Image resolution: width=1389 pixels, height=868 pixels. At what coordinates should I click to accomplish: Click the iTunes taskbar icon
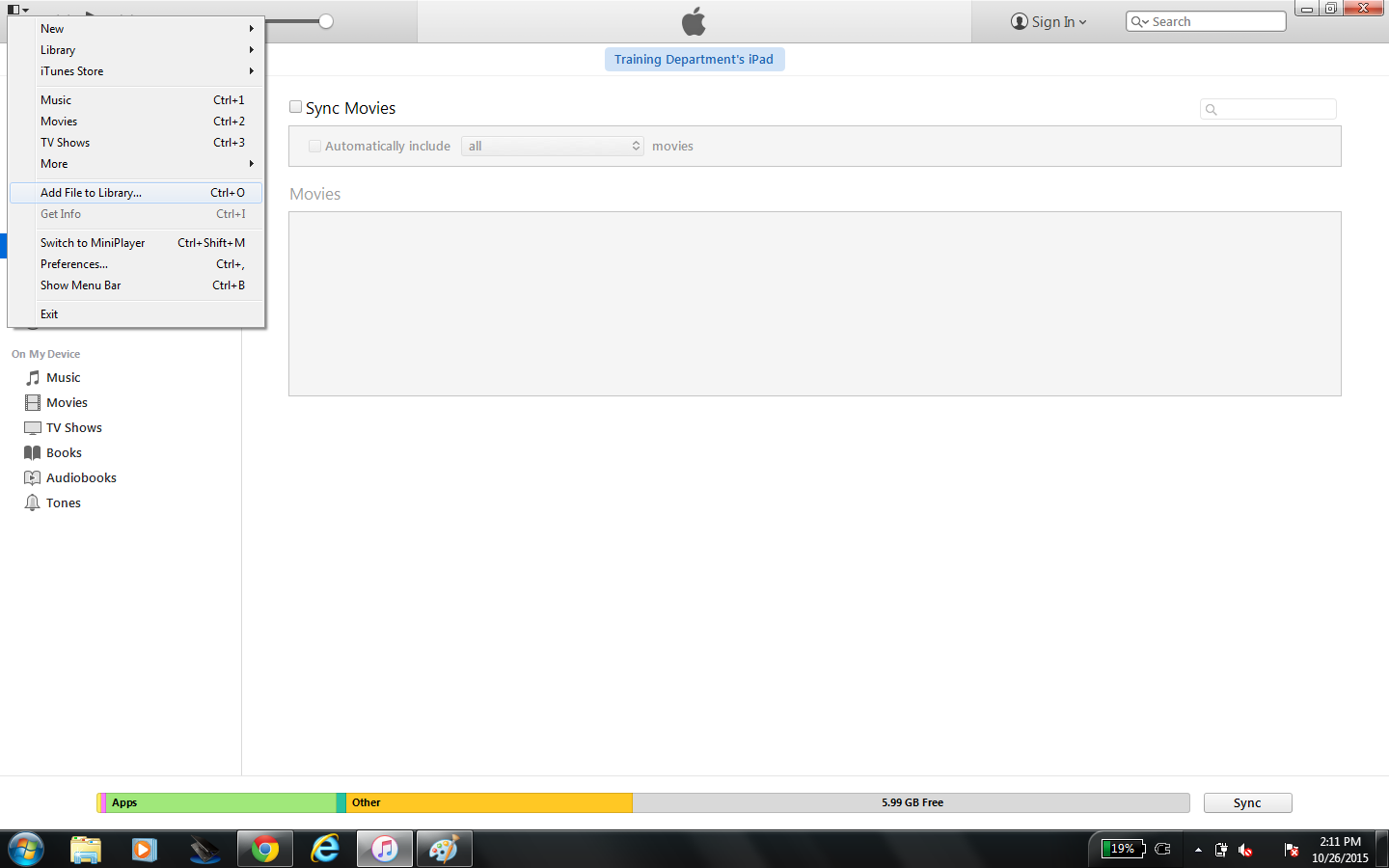point(385,850)
